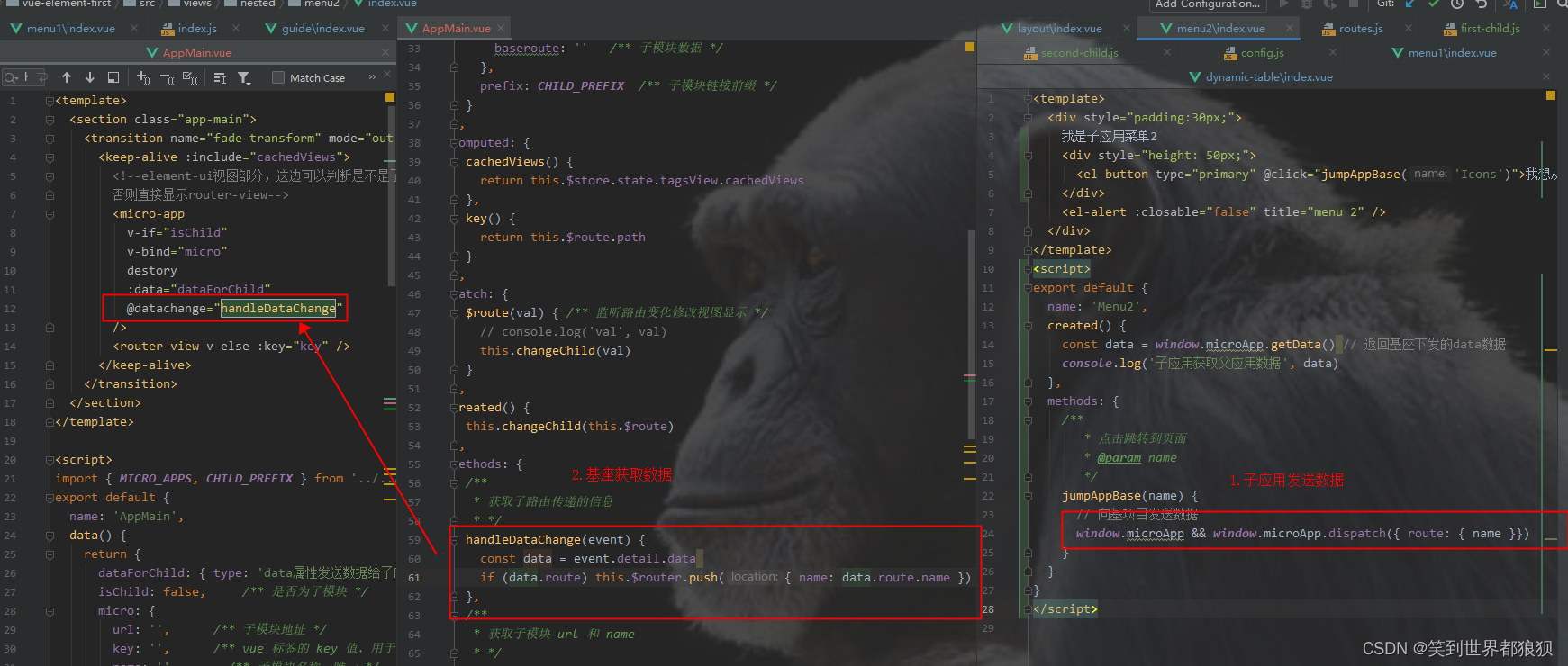1568x666 pixels.
Task: Click 'export default {' in right editor
Action: pyautogui.click(x=1090, y=288)
